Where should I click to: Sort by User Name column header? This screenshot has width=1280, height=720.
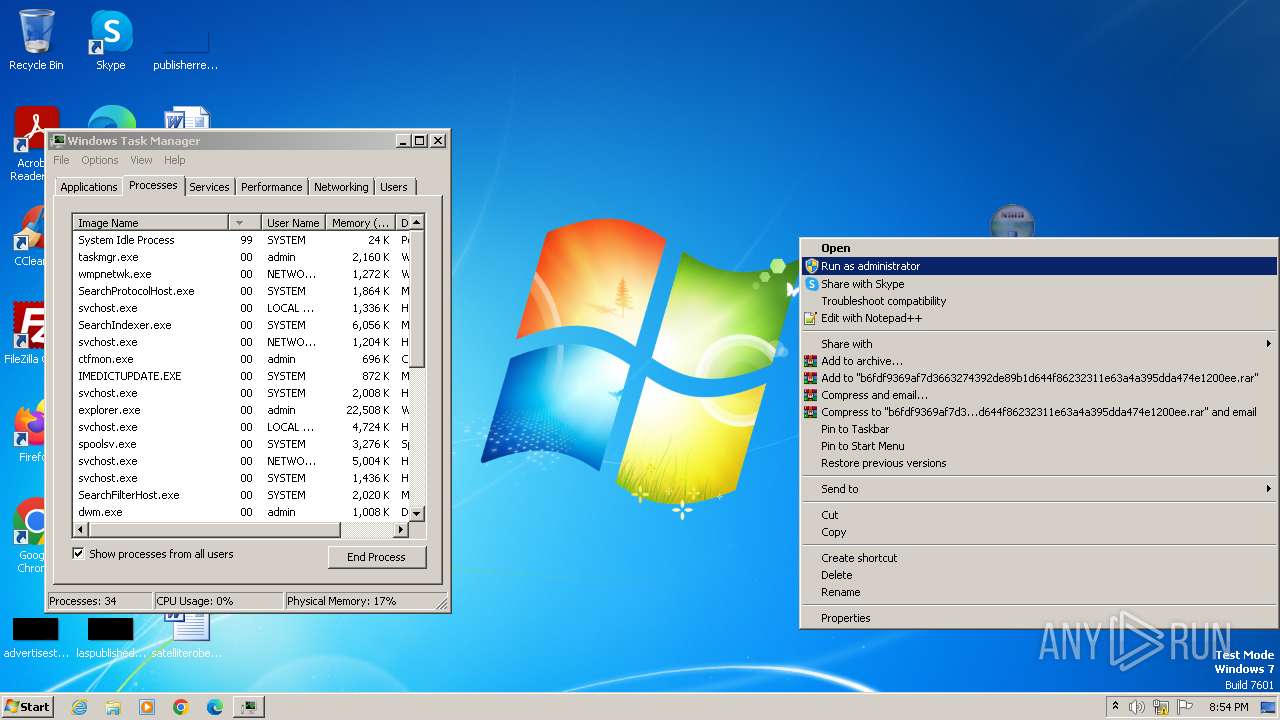[293, 223]
